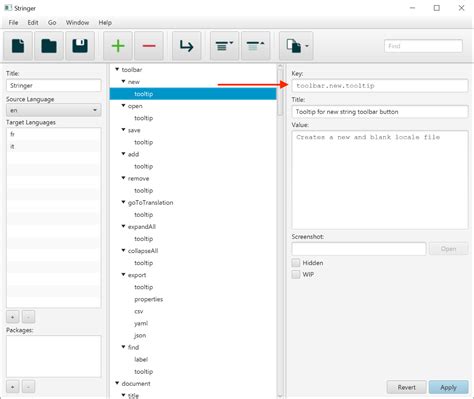Collapse the goToTranslation tree node
474x399 pixels.
tap(123, 202)
